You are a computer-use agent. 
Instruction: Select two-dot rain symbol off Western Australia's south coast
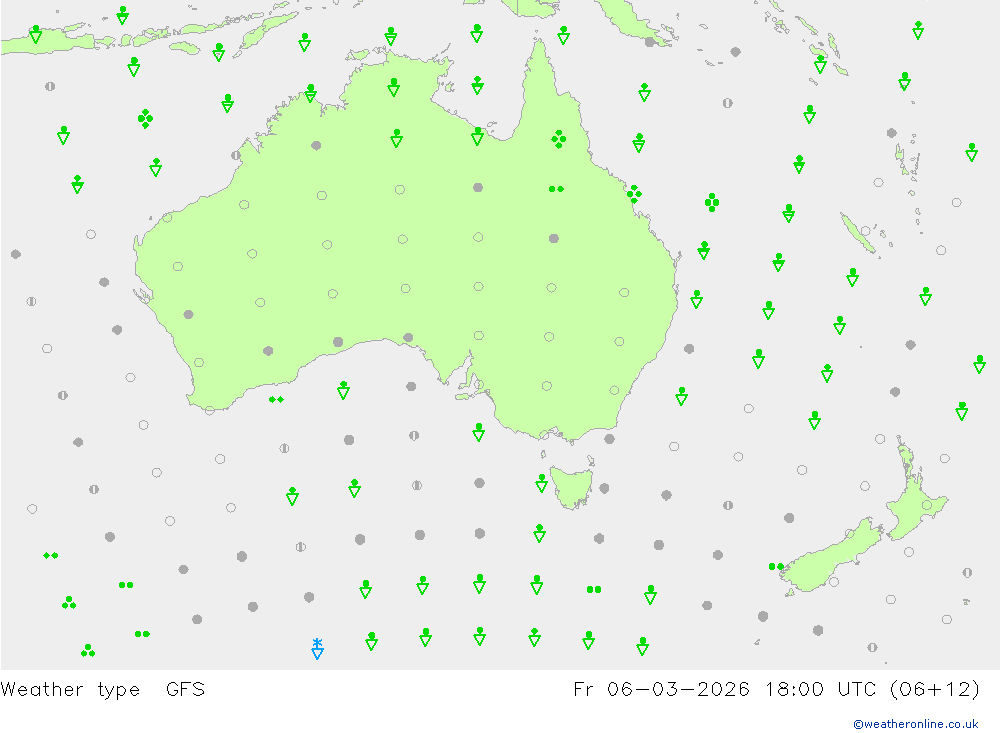[276, 399]
